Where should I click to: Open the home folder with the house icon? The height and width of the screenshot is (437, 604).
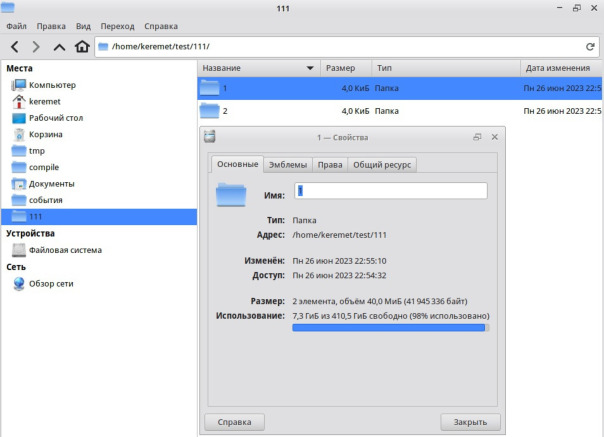tap(82, 46)
